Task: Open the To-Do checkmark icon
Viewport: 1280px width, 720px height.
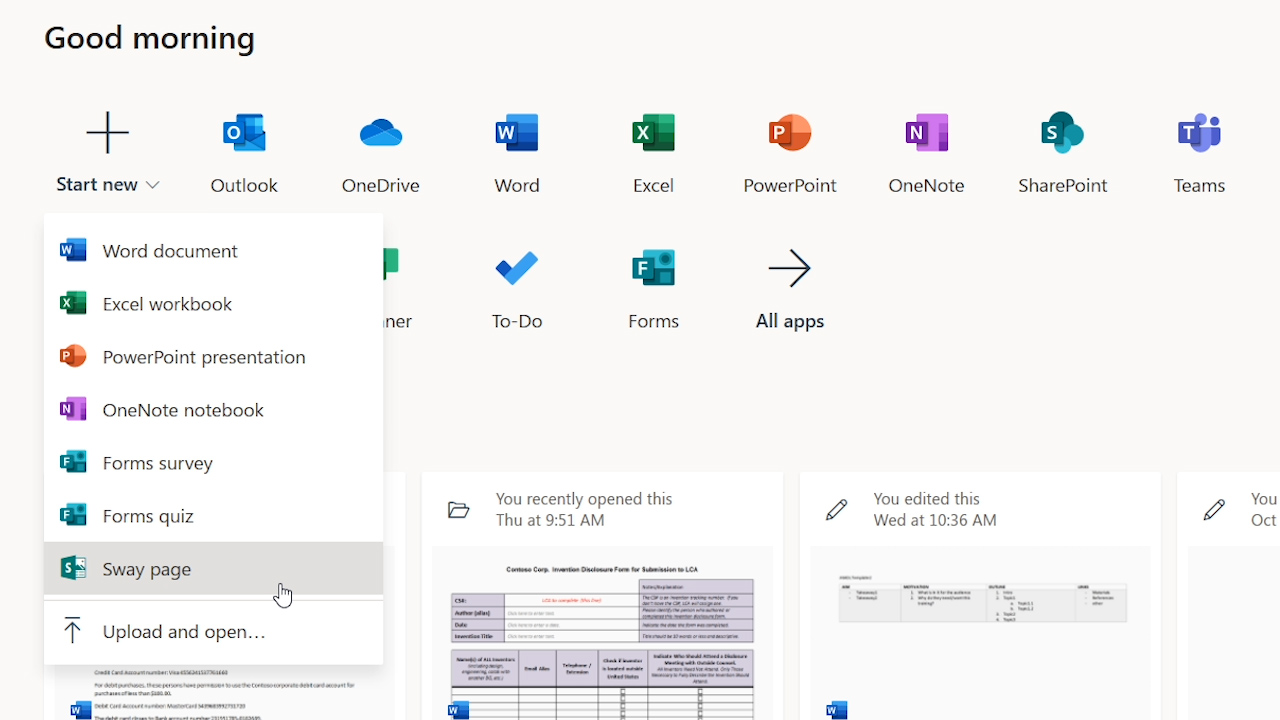Action: click(517, 268)
